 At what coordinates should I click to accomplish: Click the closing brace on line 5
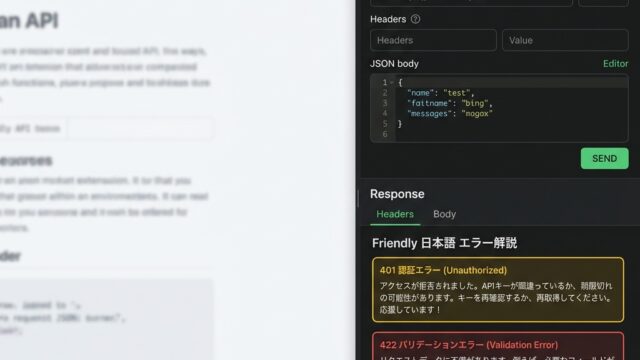[400, 124]
